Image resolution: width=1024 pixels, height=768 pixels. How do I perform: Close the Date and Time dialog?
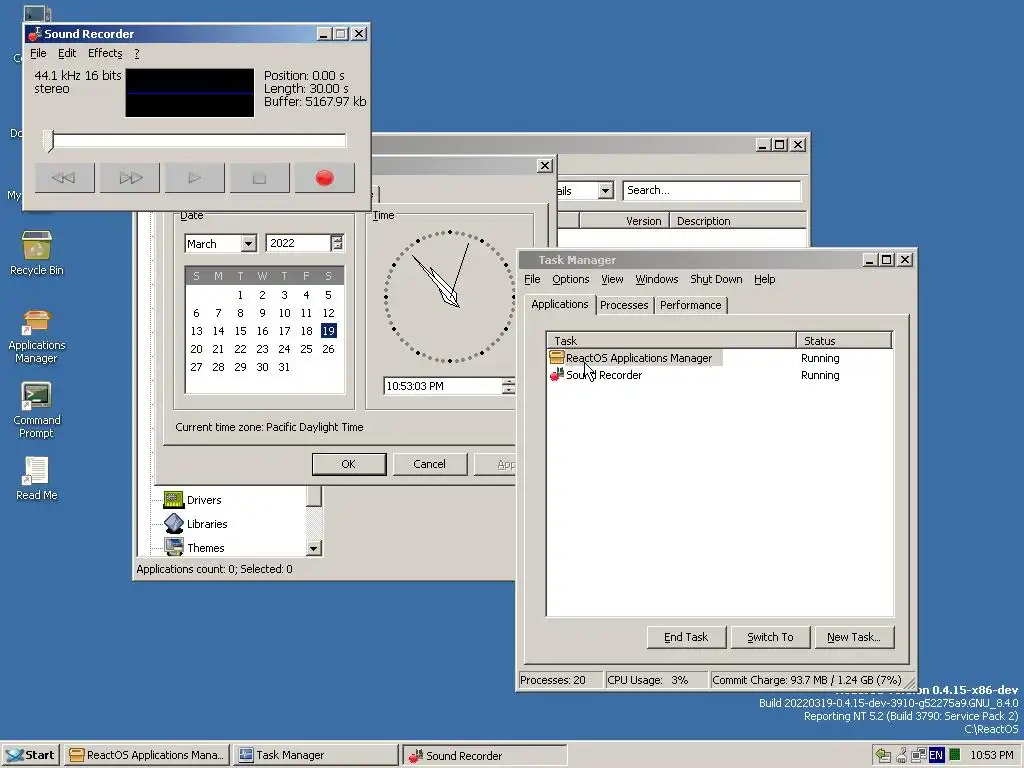[545, 166]
